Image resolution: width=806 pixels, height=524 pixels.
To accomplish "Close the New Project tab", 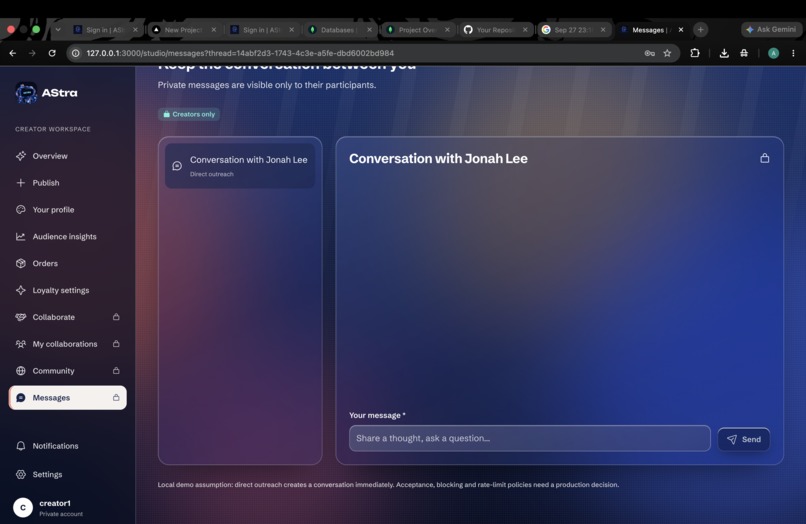I will [x=213, y=30].
